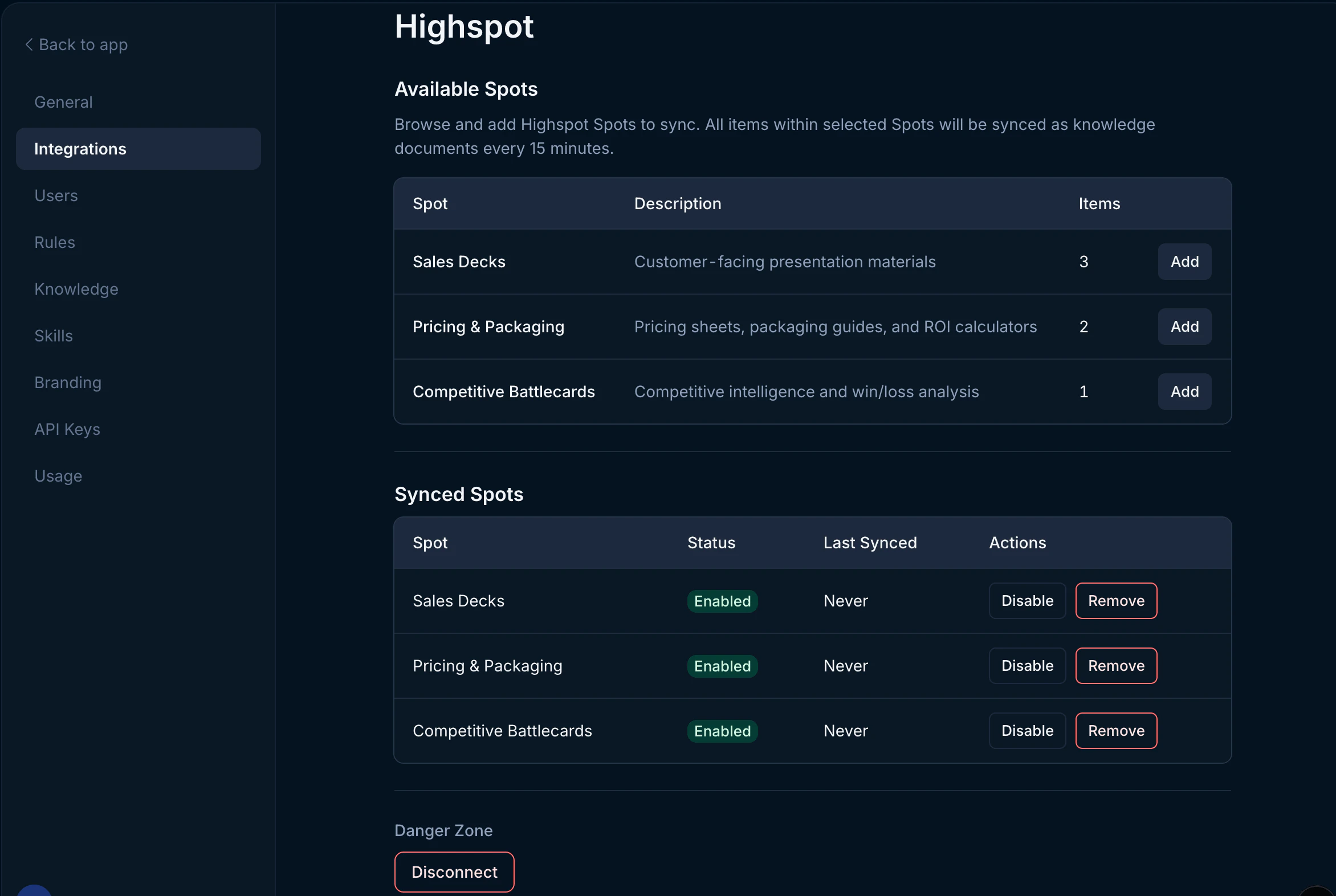
Task: Disable the Pricing & Packaging synced spot
Action: [x=1027, y=666]
